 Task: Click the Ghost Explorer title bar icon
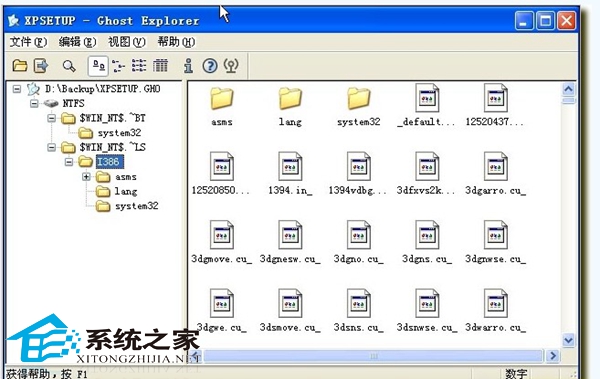(x=14, y=20)
